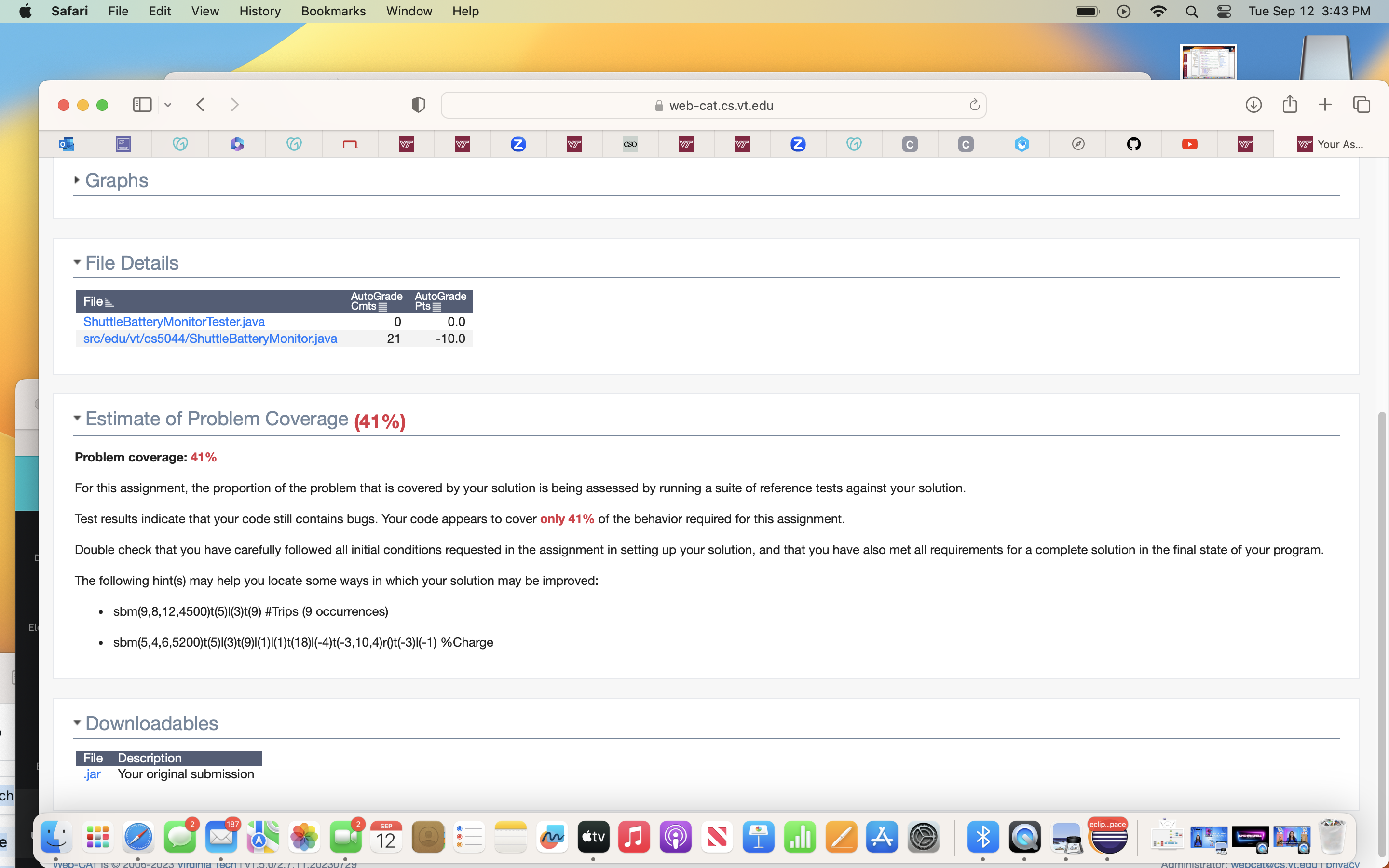The image size is (1389, 868).
Task: Collapse Estimate of Problem Coverage section
Action: (77, 419)
